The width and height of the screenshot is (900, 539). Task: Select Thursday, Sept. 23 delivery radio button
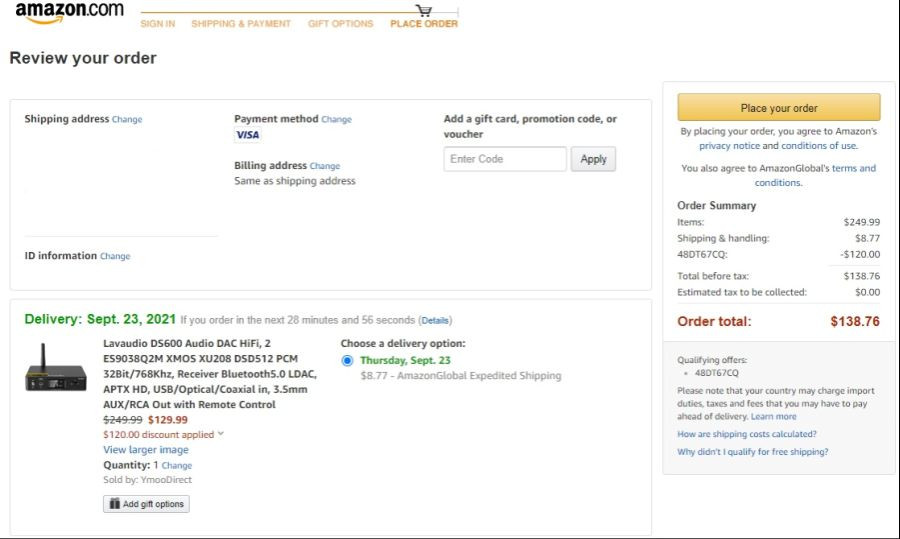click(x=347, y=360)
